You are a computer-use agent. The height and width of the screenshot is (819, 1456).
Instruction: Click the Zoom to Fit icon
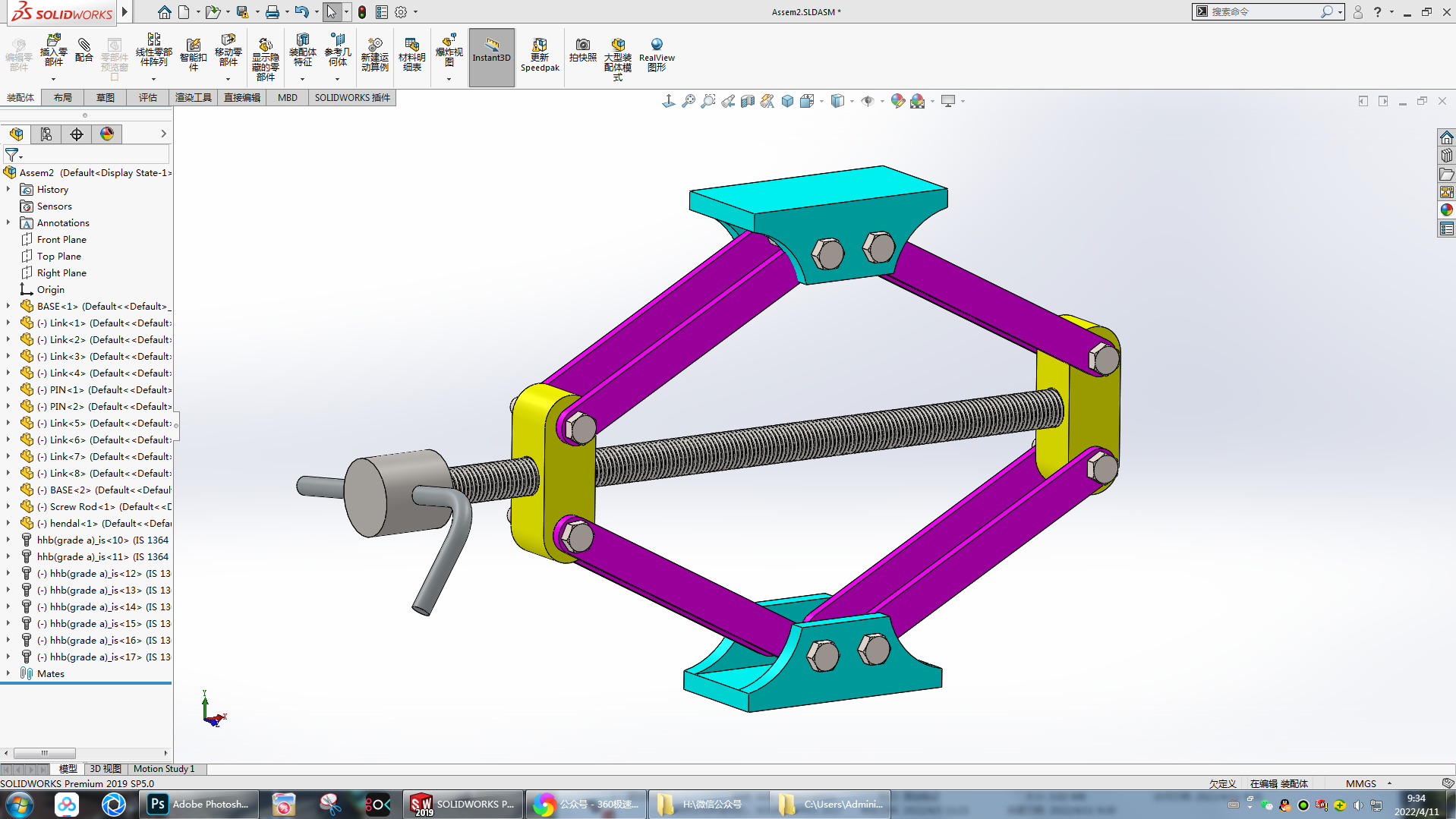click(x=688, y=101)
